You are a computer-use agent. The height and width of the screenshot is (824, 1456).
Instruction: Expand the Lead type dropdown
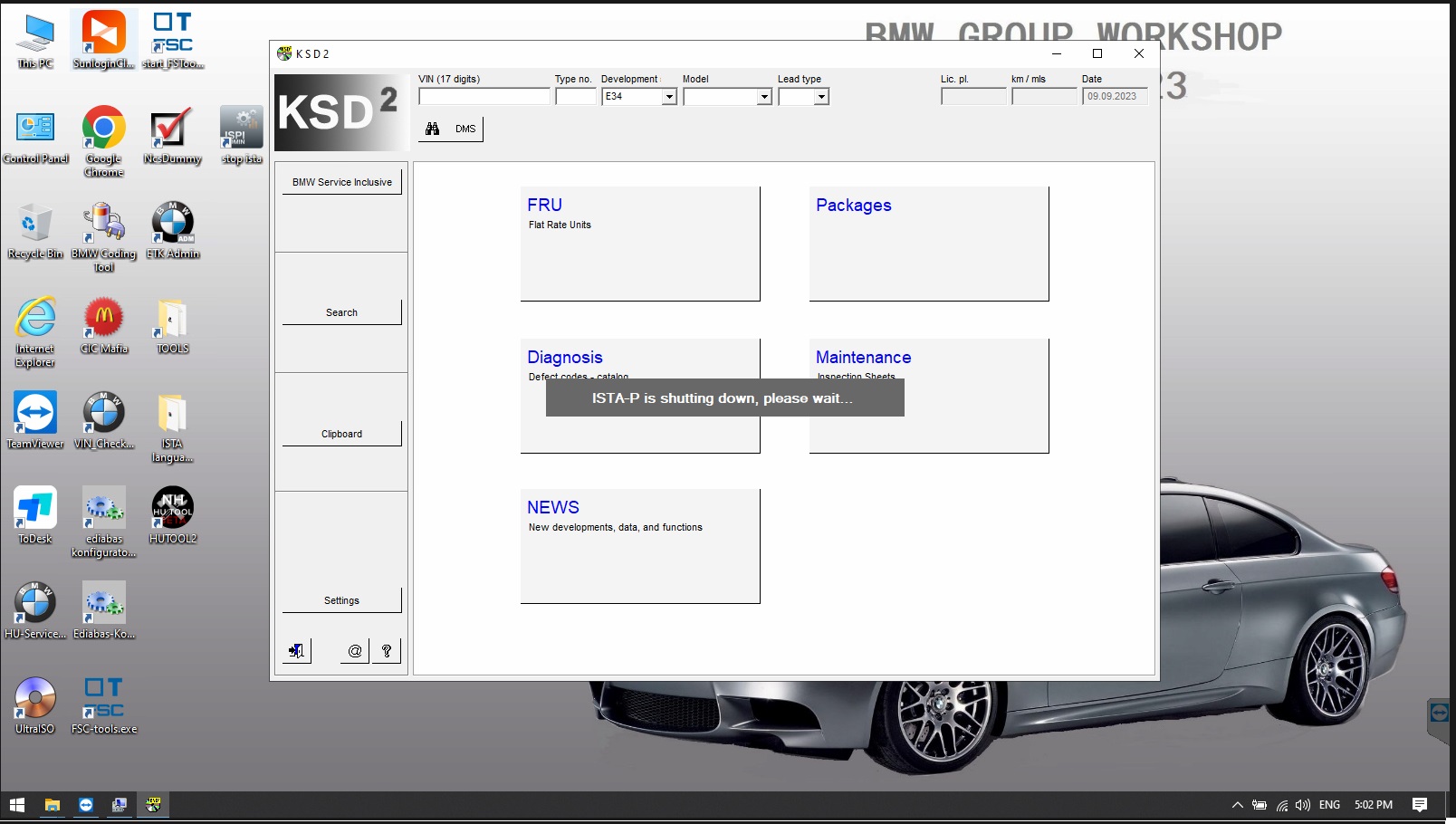(822, 97)
